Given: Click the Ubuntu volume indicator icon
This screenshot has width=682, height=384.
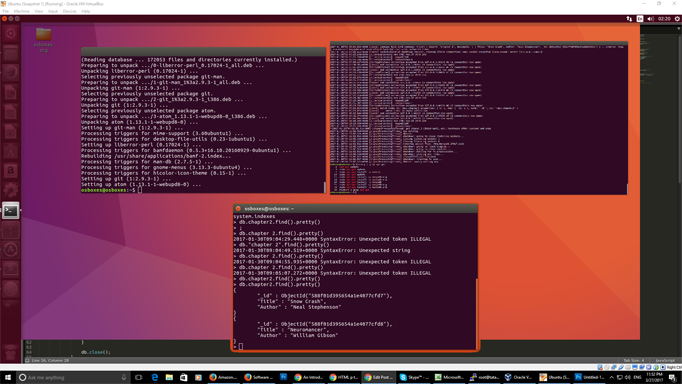Looking at the screenshot, I should (x=650, y=19).
